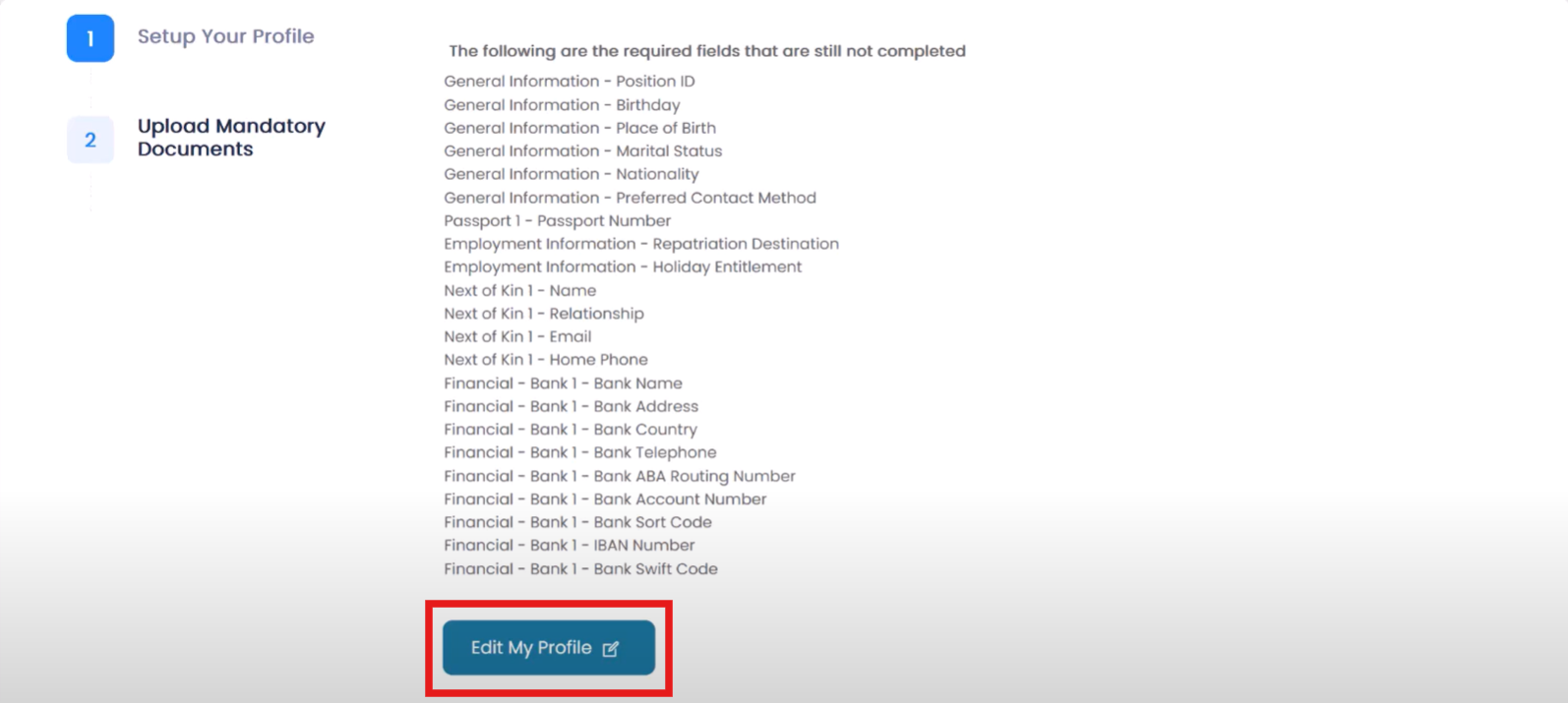Click General Information - Nationality entry
The width and height of the screenshot is (1568, 703).
(572, 174)
